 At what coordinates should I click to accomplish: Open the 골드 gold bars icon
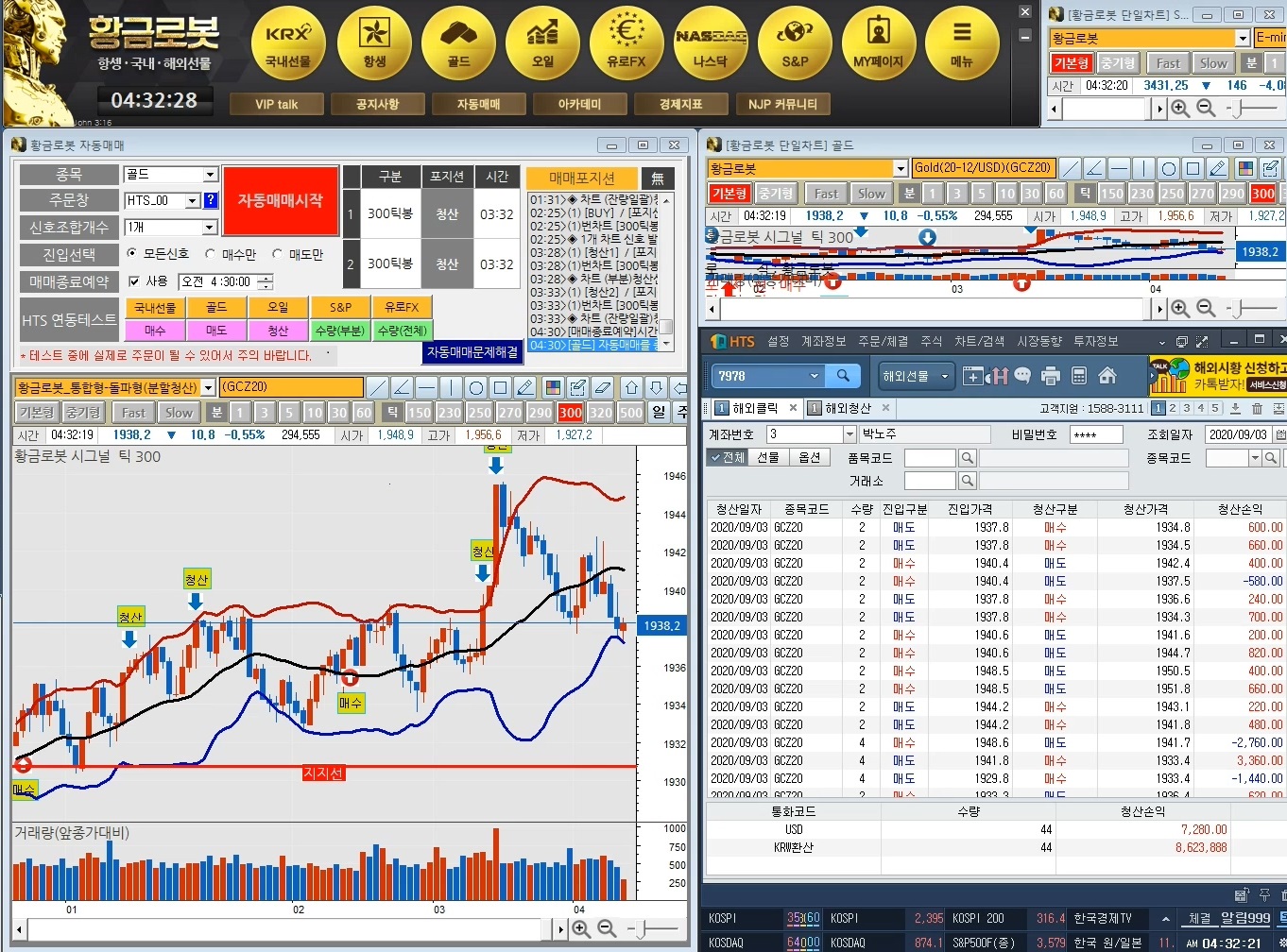point(458,42)
